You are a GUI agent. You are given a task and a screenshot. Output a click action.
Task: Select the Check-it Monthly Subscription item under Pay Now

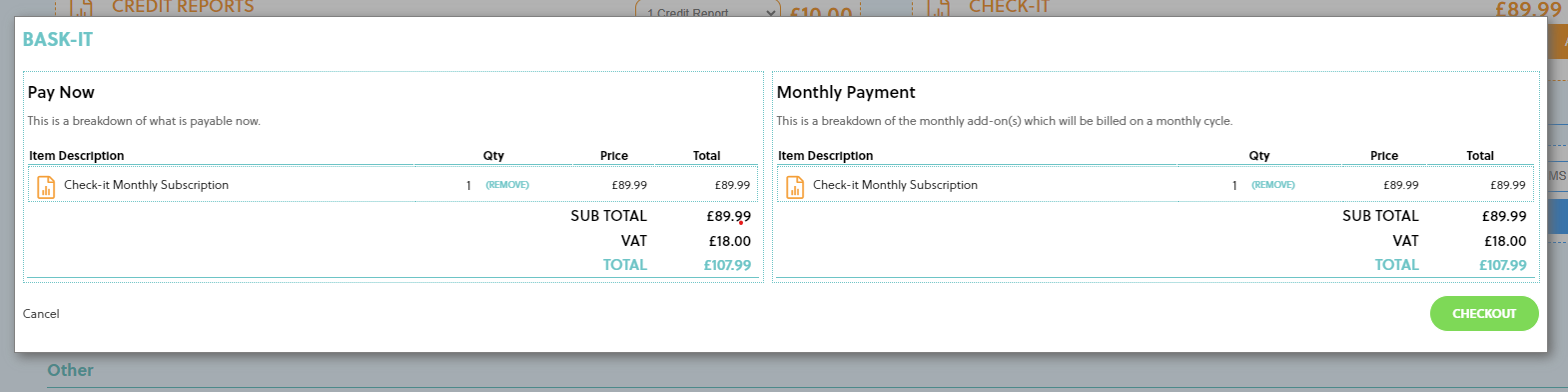146,185
